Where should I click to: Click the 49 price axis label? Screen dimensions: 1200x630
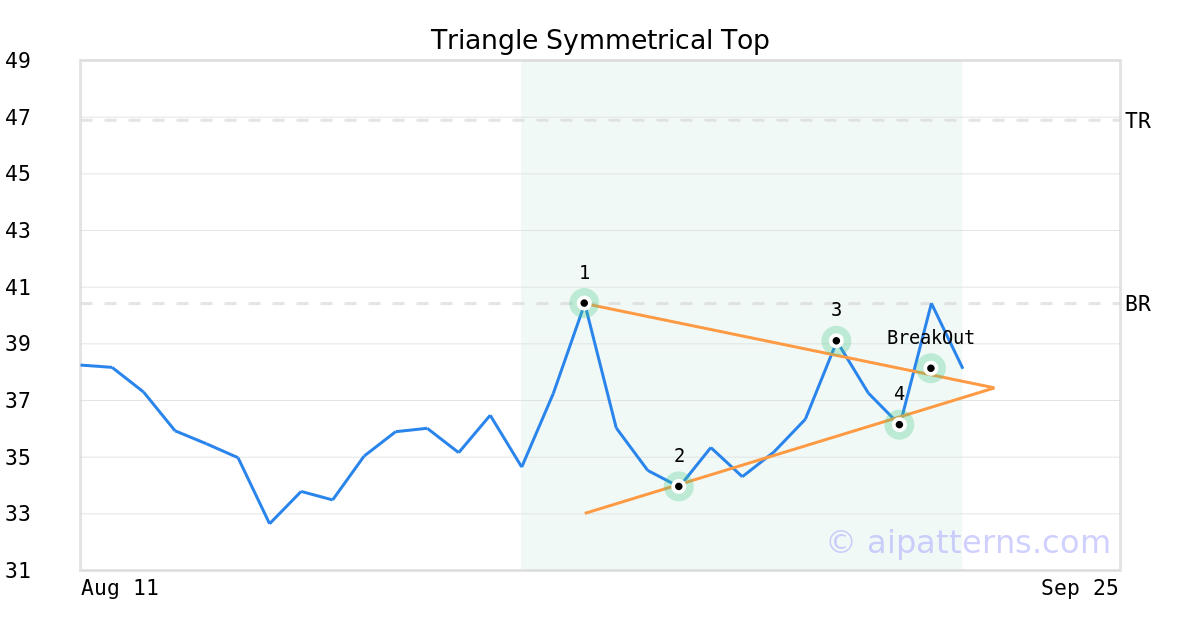pyautogui.click(x=18, y=61)
